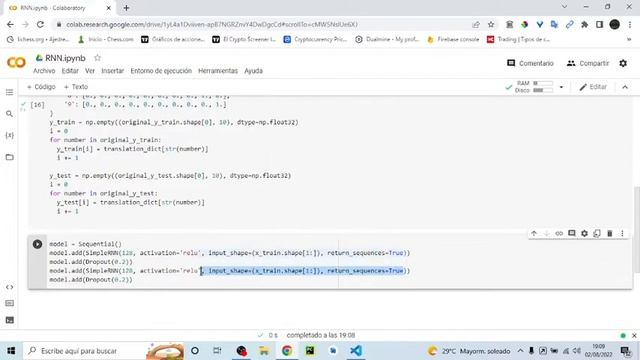Open the Comentario panel
The height and width of the screenshot is (360, 640).
530,63
